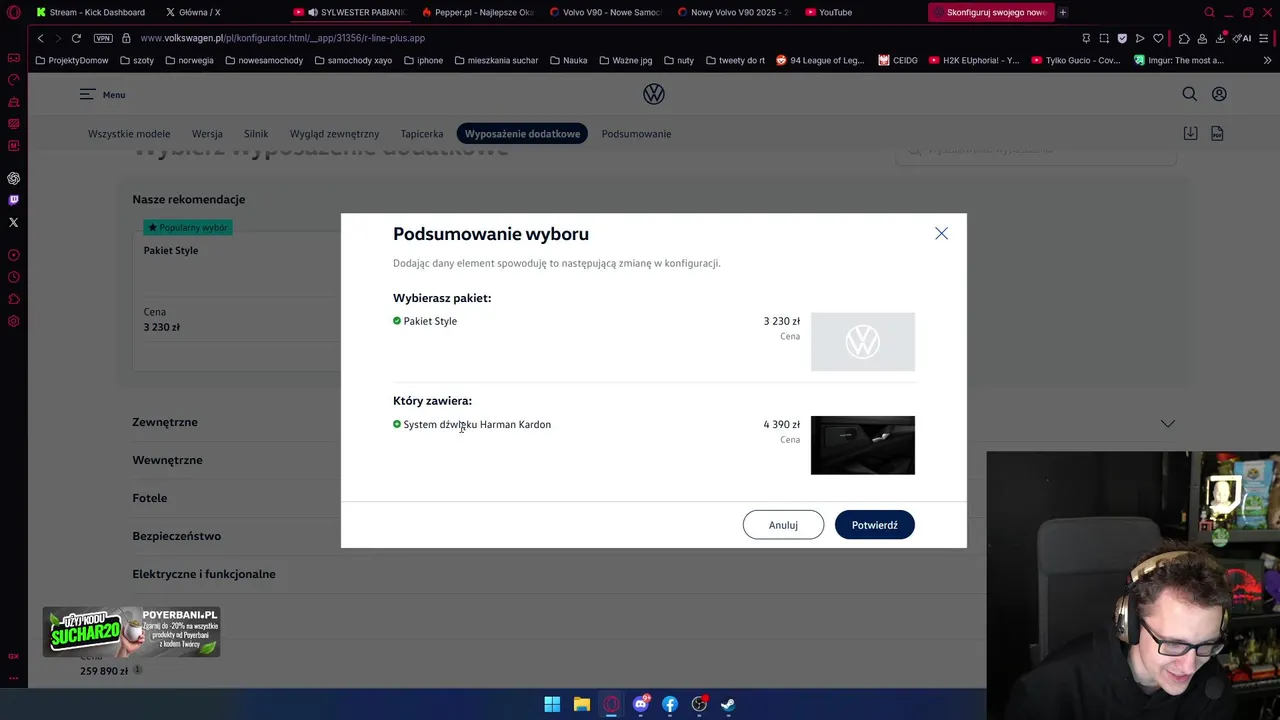Switch to Stream - Kick Dashboard tab

tap(91, 12)
